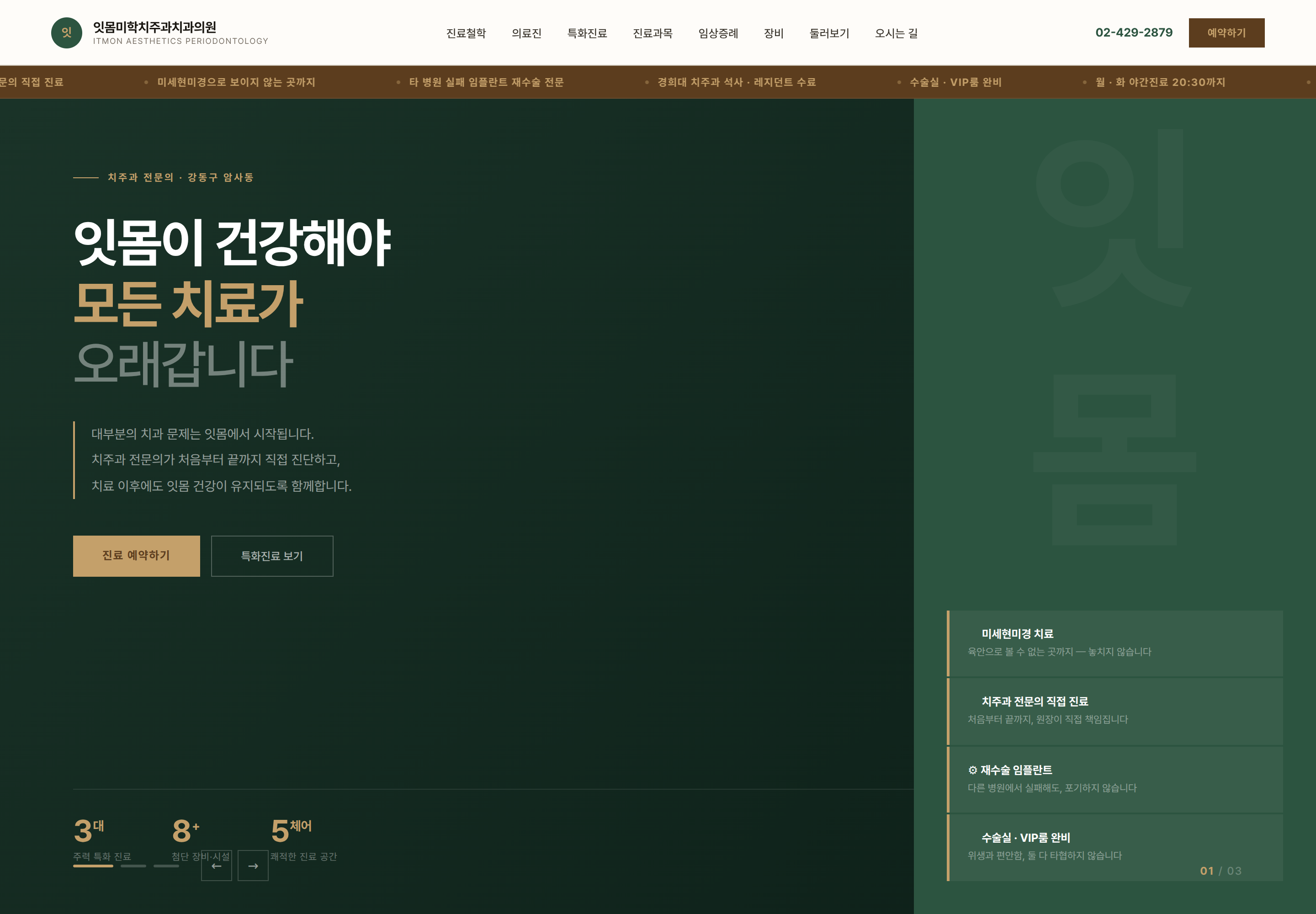Jump to the third slide indicator bar

[x=166, y=866]
